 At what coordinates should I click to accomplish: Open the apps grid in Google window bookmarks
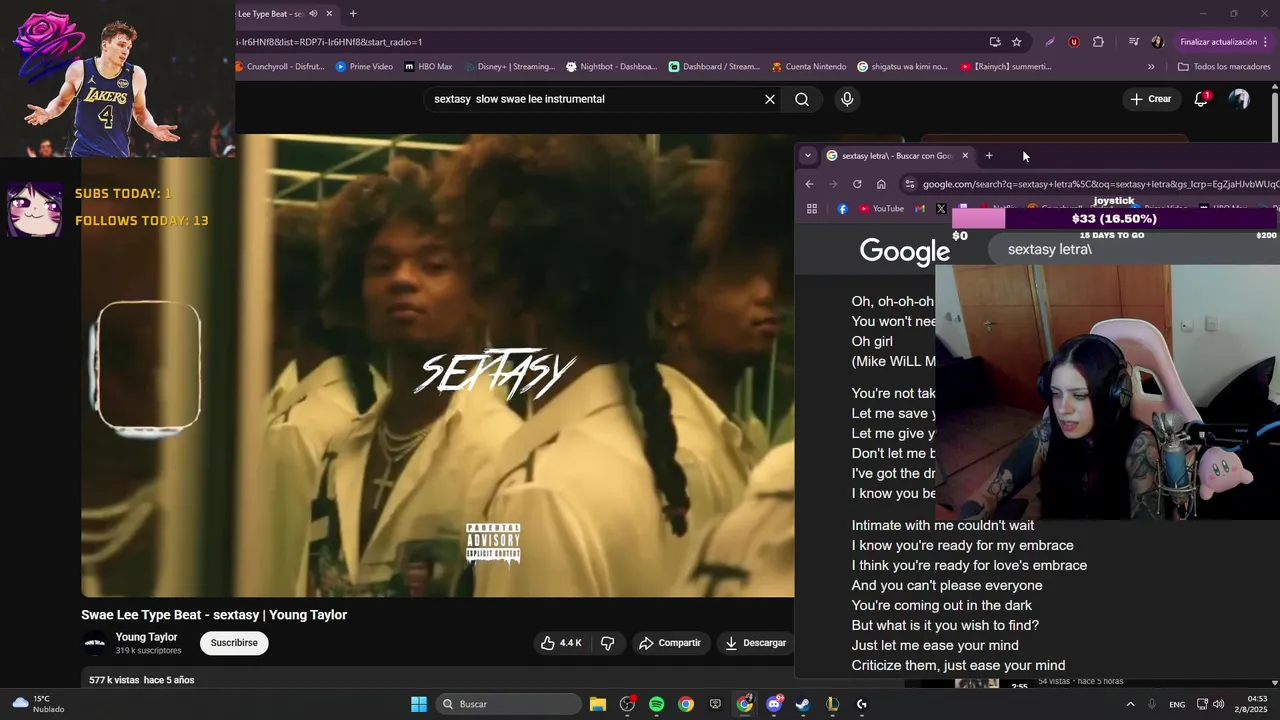tap(812, 209)
